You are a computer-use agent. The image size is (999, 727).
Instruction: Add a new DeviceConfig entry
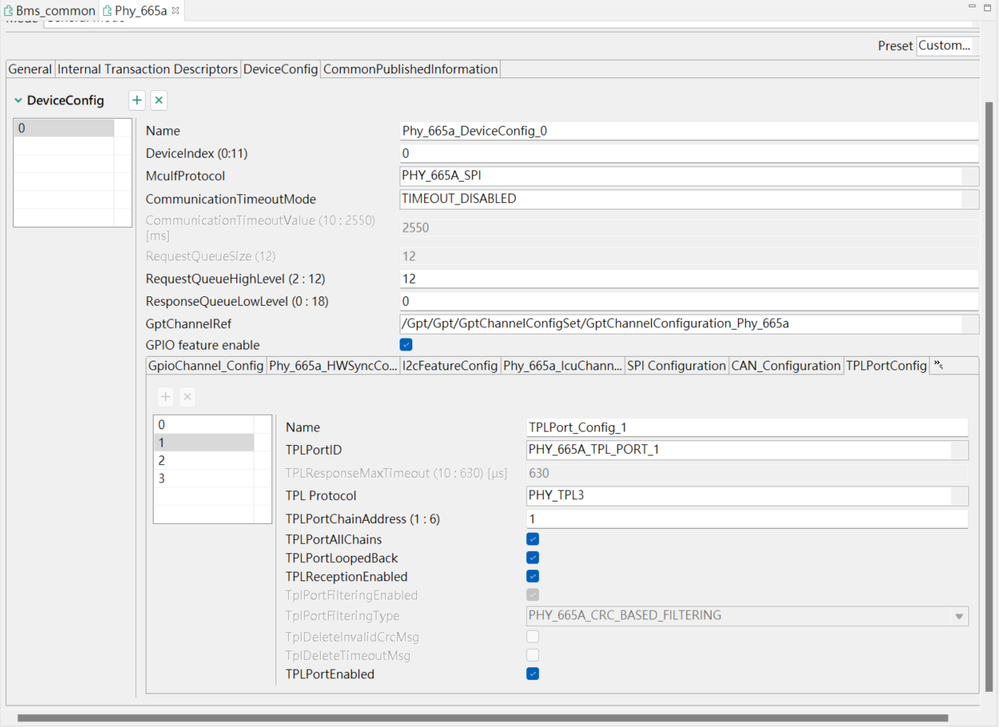(x=137, y=100)
